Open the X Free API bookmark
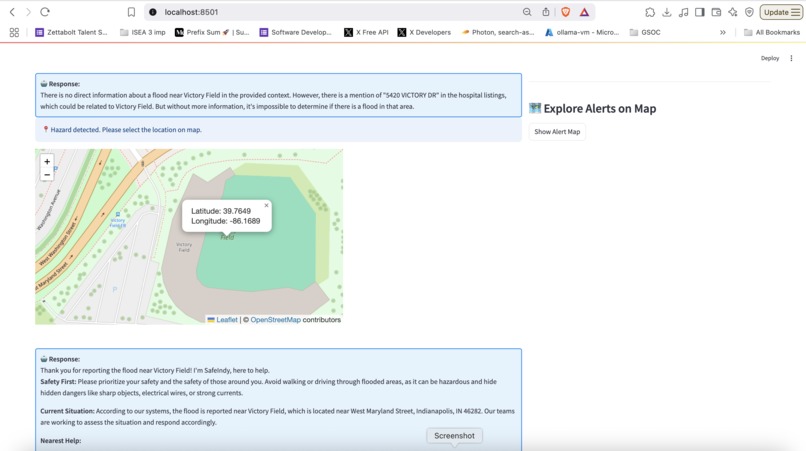The image size is (806, 451). click(367, 32)
